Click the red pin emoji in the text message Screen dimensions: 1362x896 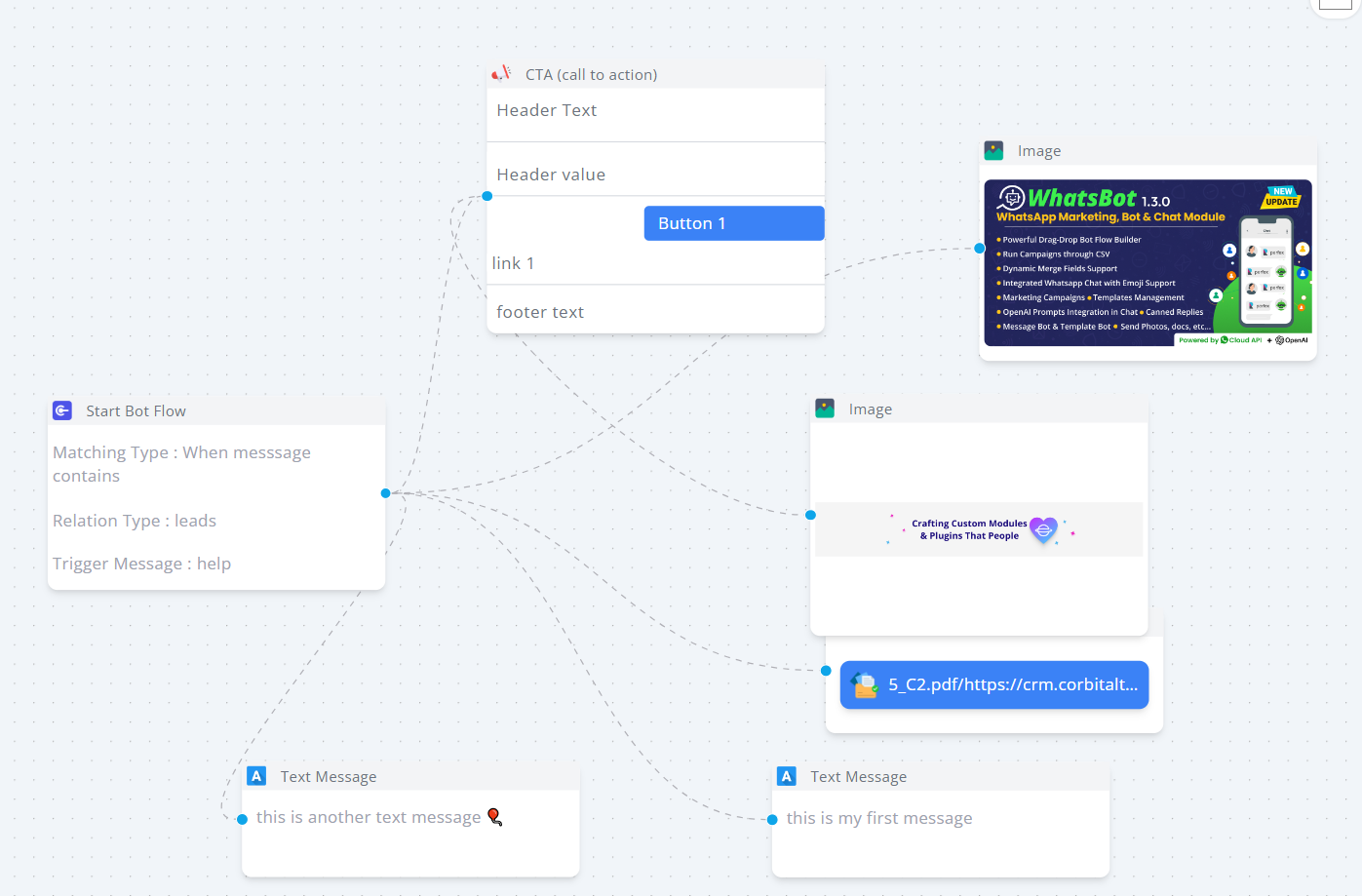pyautogui.click(x=494, y=818)
